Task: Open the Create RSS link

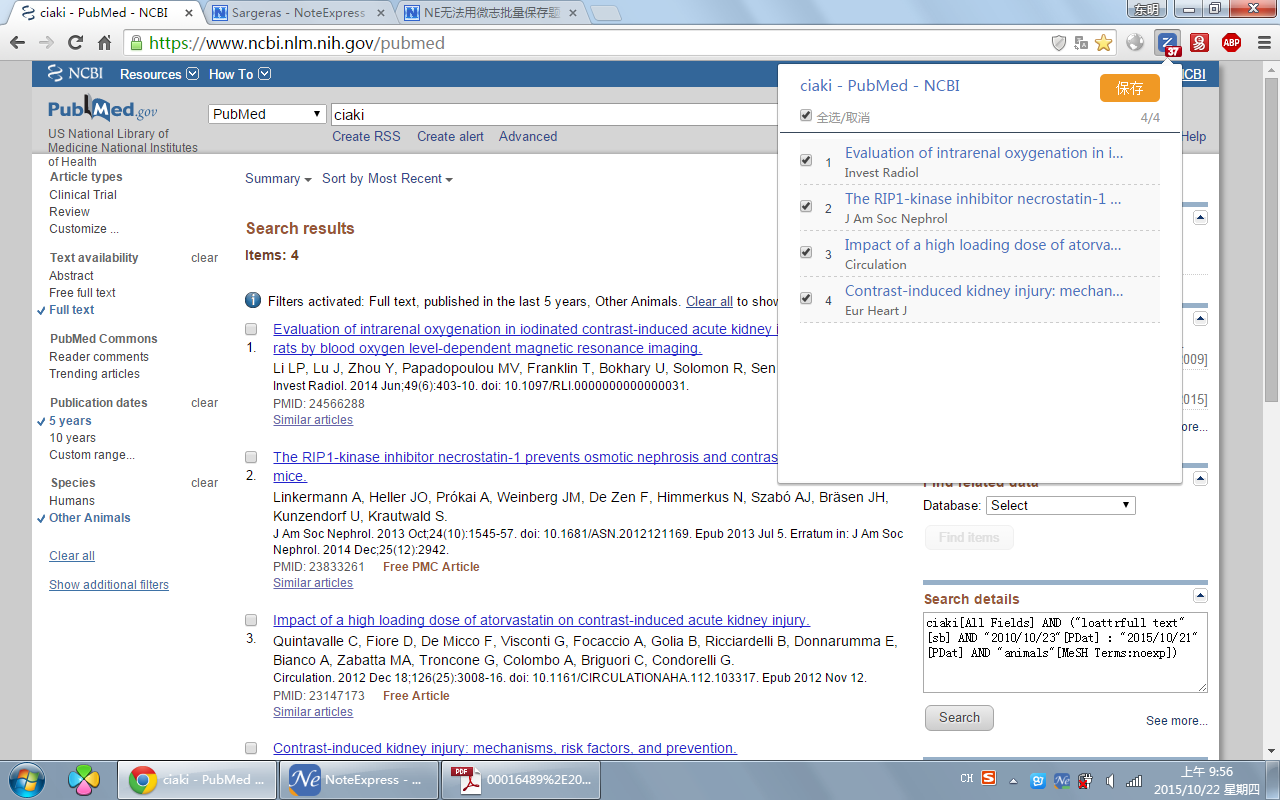Action: (x=366, y=137)
